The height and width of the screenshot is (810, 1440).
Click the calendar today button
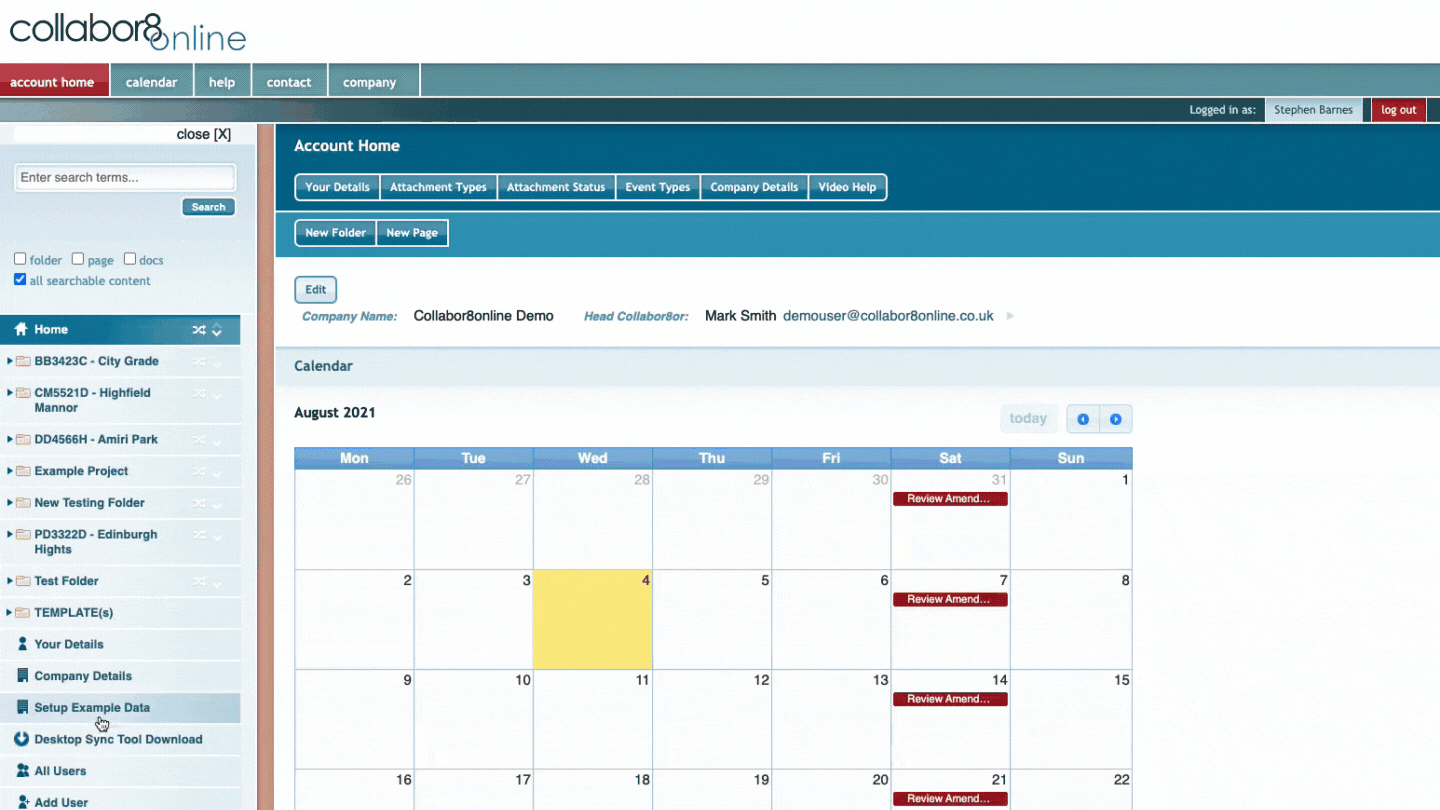(x=1028, y=419)
